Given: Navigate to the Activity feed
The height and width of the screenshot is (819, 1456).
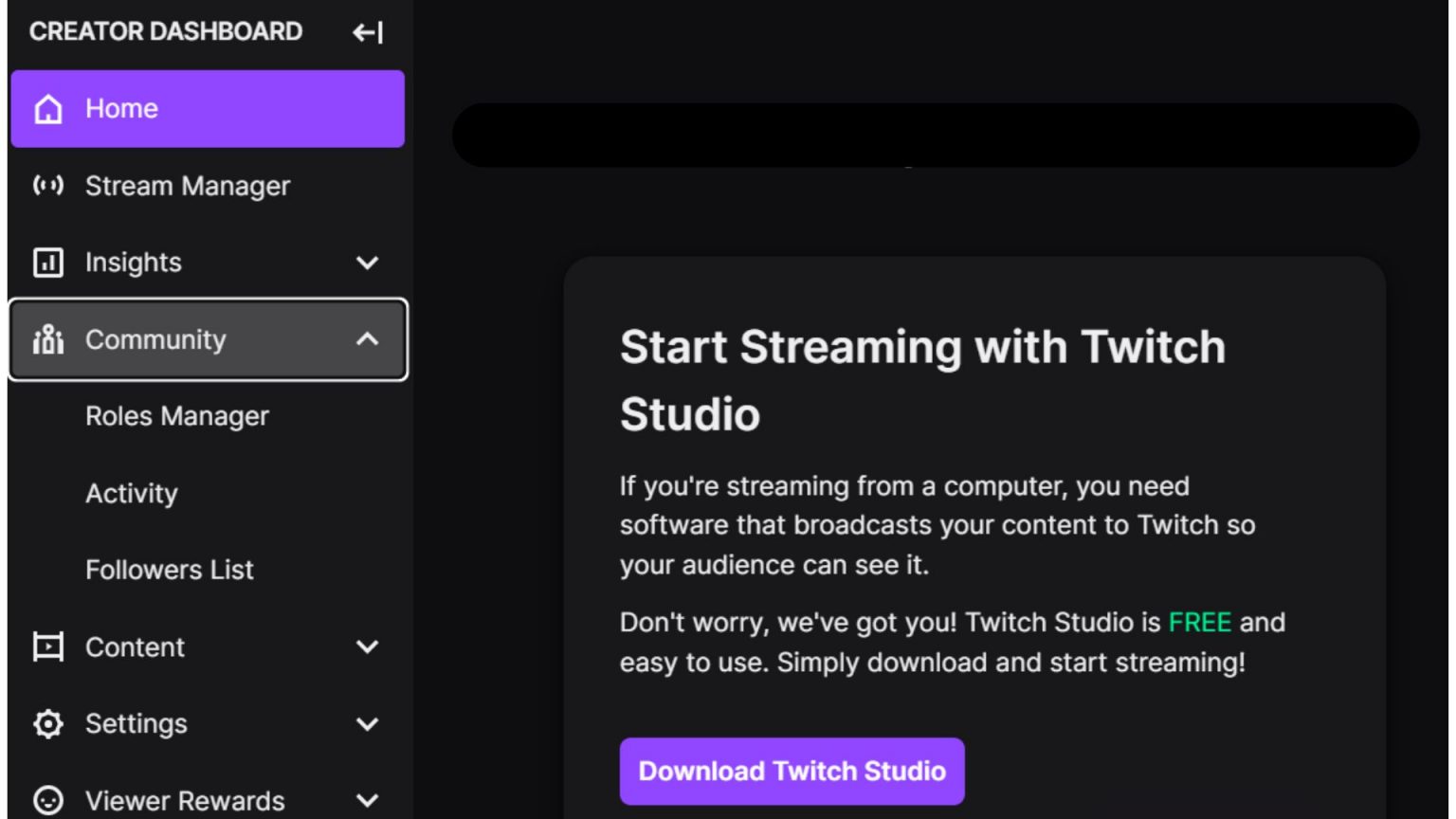Looking at the screenshot, I should click(132, 493).
